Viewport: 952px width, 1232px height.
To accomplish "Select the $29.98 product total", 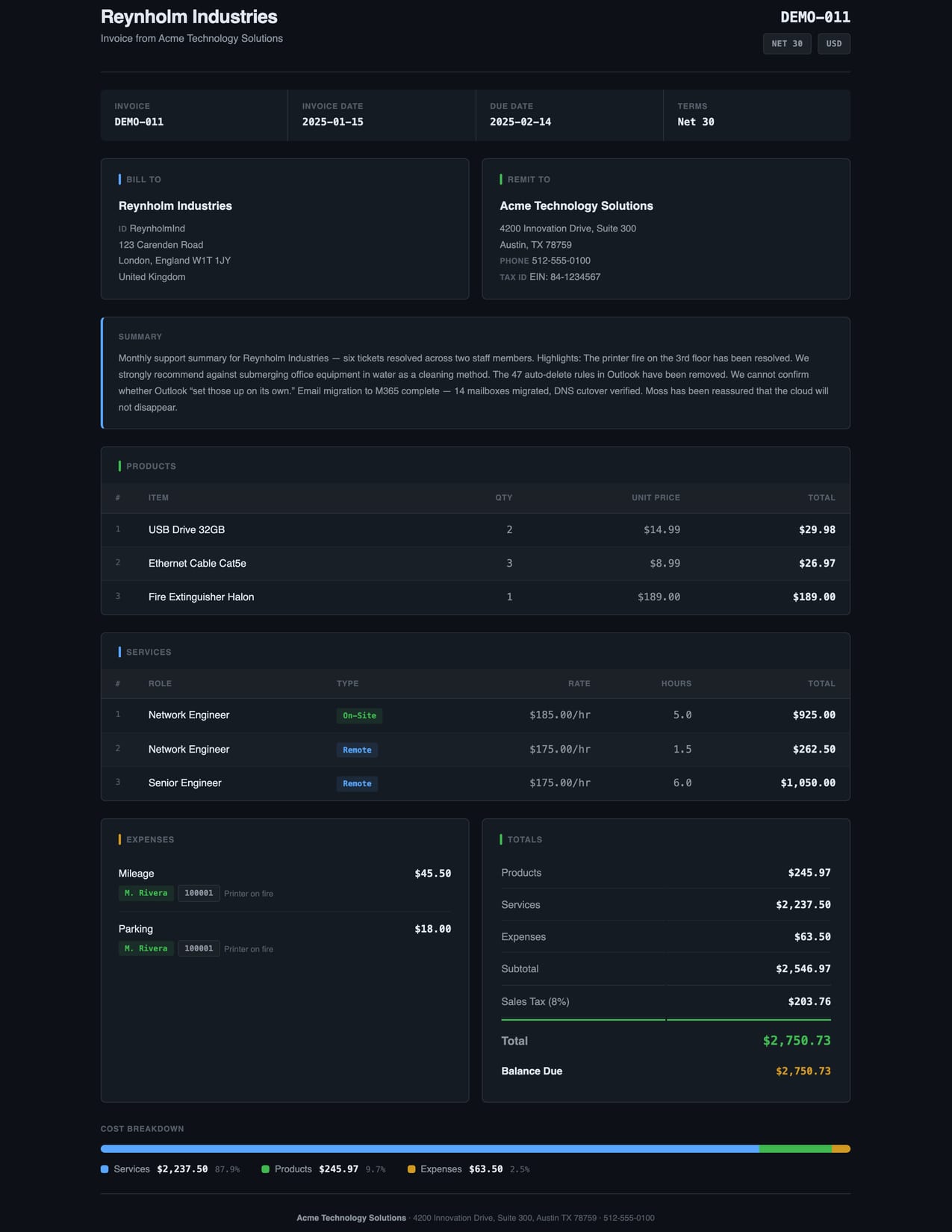I will pyautogui.click(x=817, y=529).
